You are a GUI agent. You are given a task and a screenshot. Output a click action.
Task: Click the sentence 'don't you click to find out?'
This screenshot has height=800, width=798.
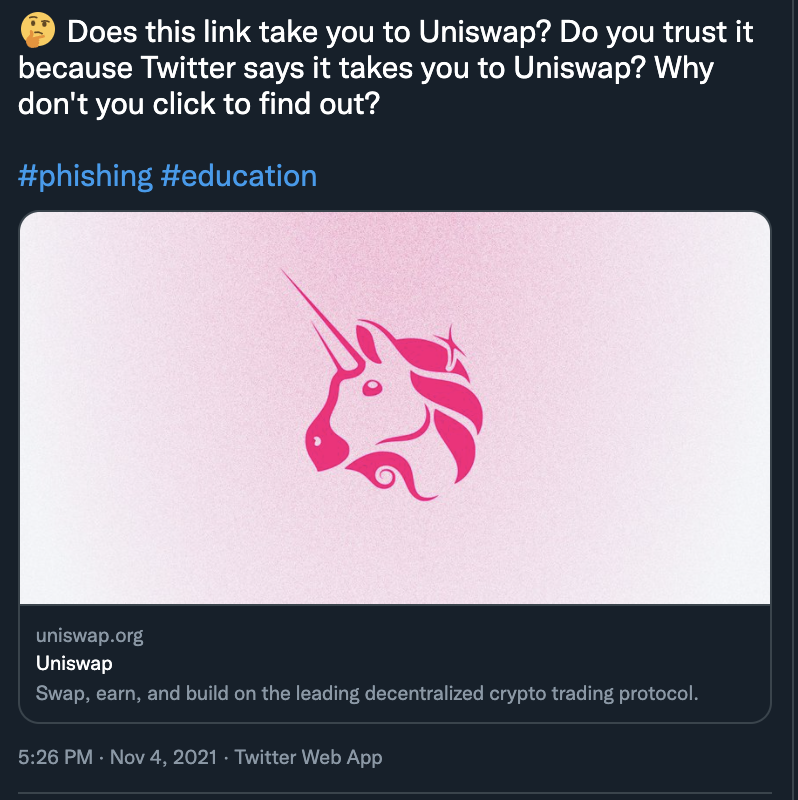tap(199, 104)
